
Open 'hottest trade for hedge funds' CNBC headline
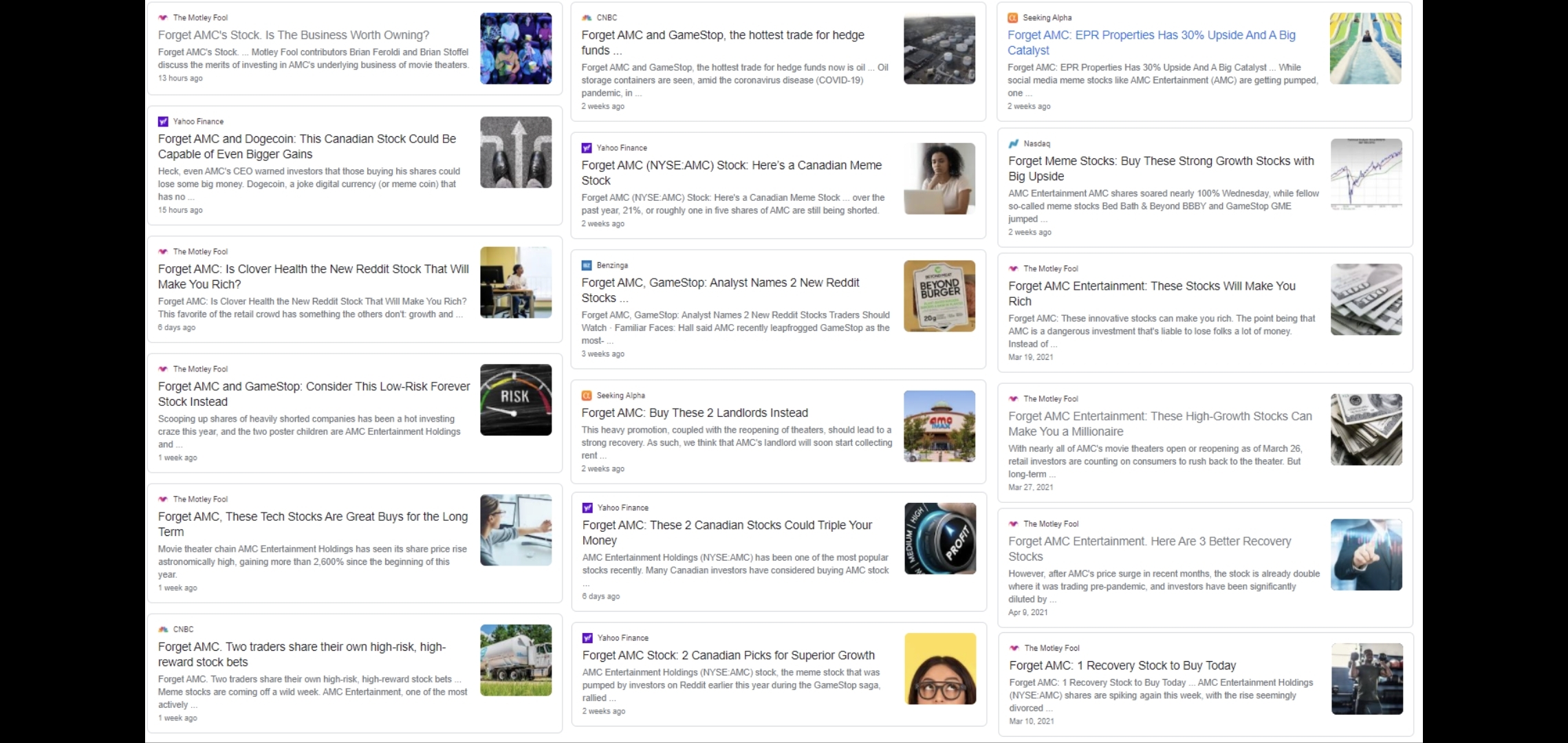point(723,43)
